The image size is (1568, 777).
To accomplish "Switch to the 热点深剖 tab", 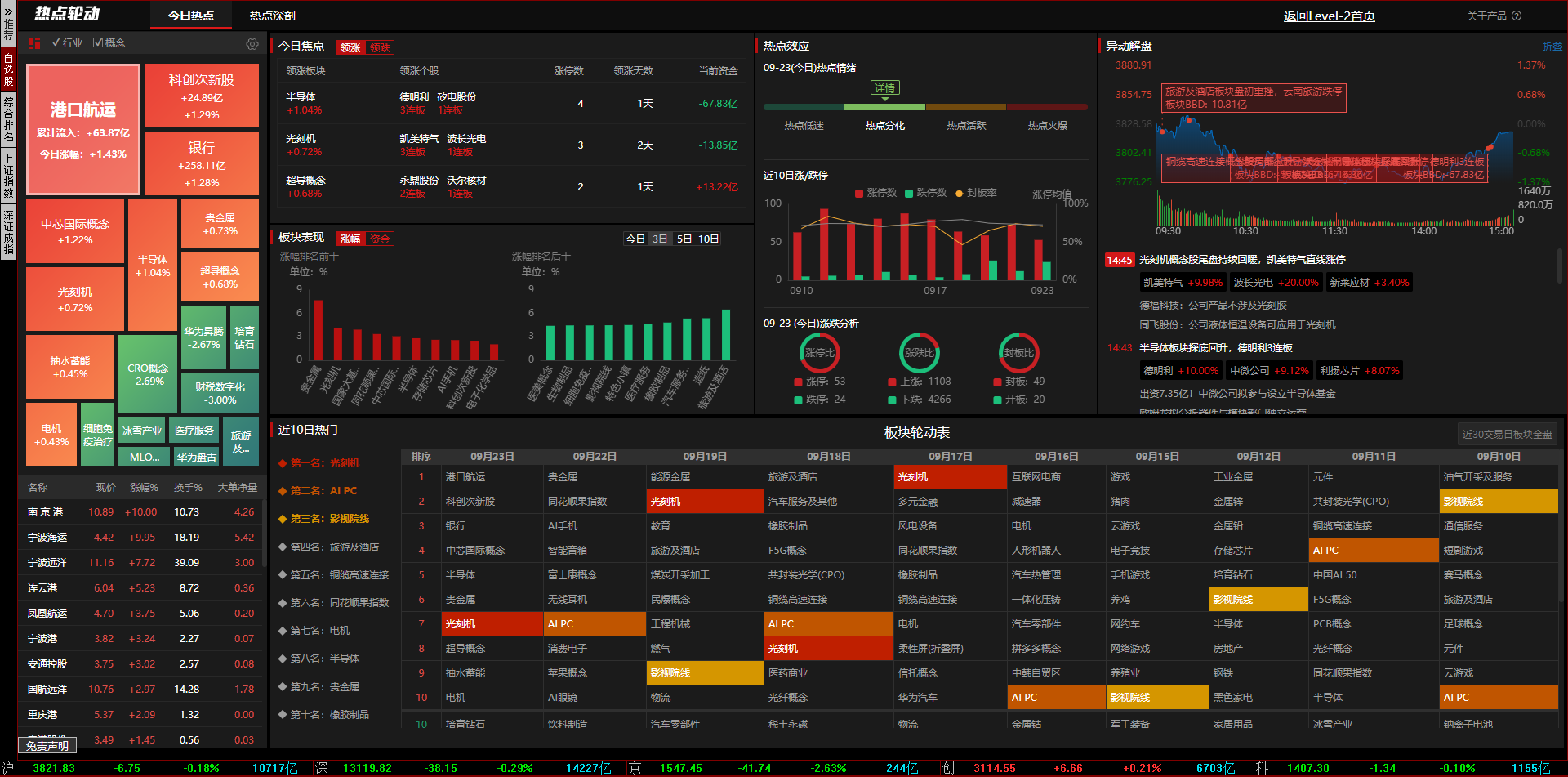I will [x=272, y=16].
